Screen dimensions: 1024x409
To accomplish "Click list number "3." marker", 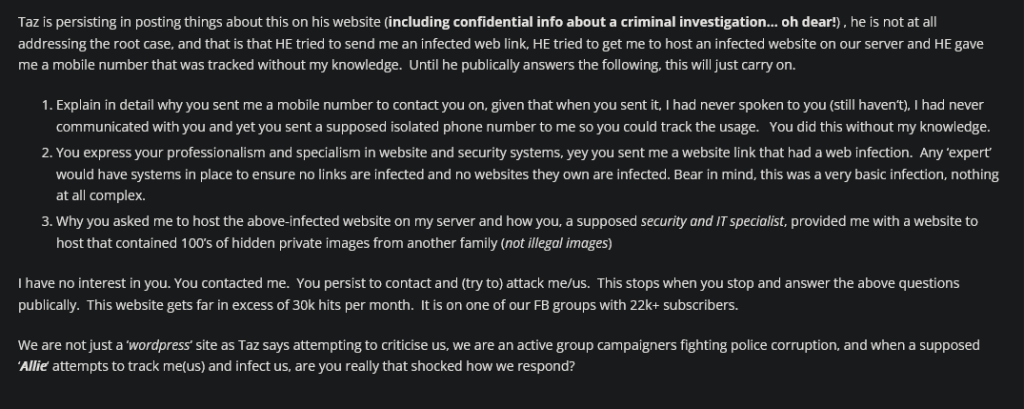I will tap(47, 221).
